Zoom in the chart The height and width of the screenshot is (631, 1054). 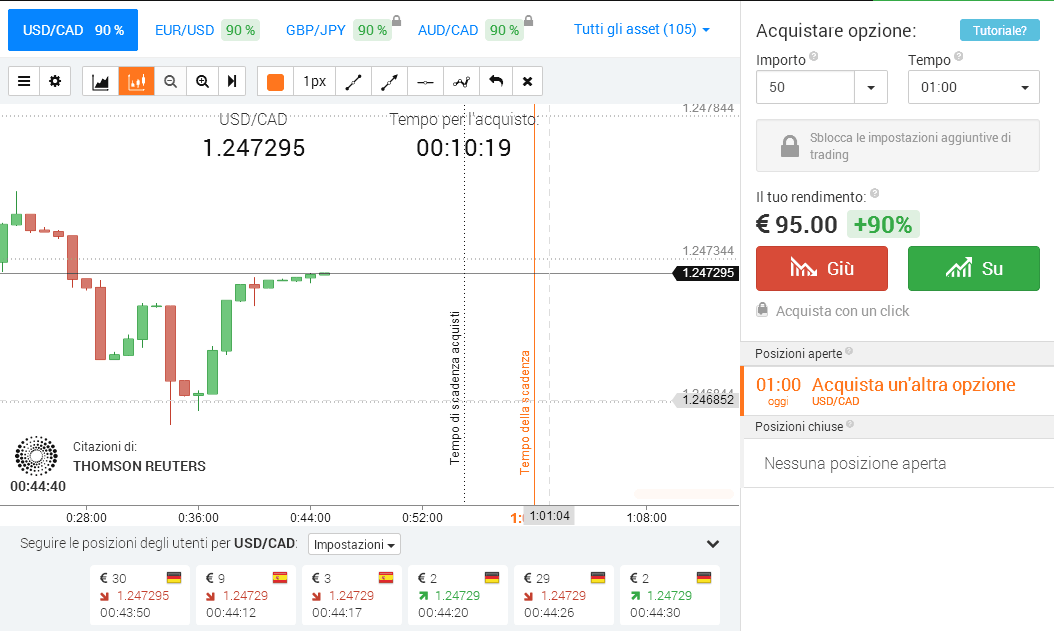coord(202,81)
